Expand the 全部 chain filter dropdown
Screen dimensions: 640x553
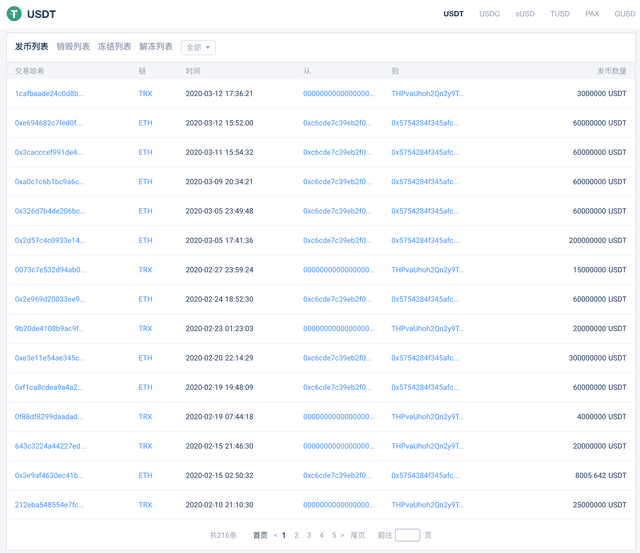(x=198, y=47)
